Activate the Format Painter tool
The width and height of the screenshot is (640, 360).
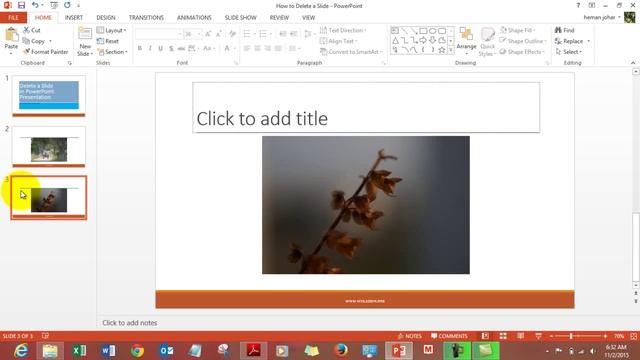[x=46, y=52]
